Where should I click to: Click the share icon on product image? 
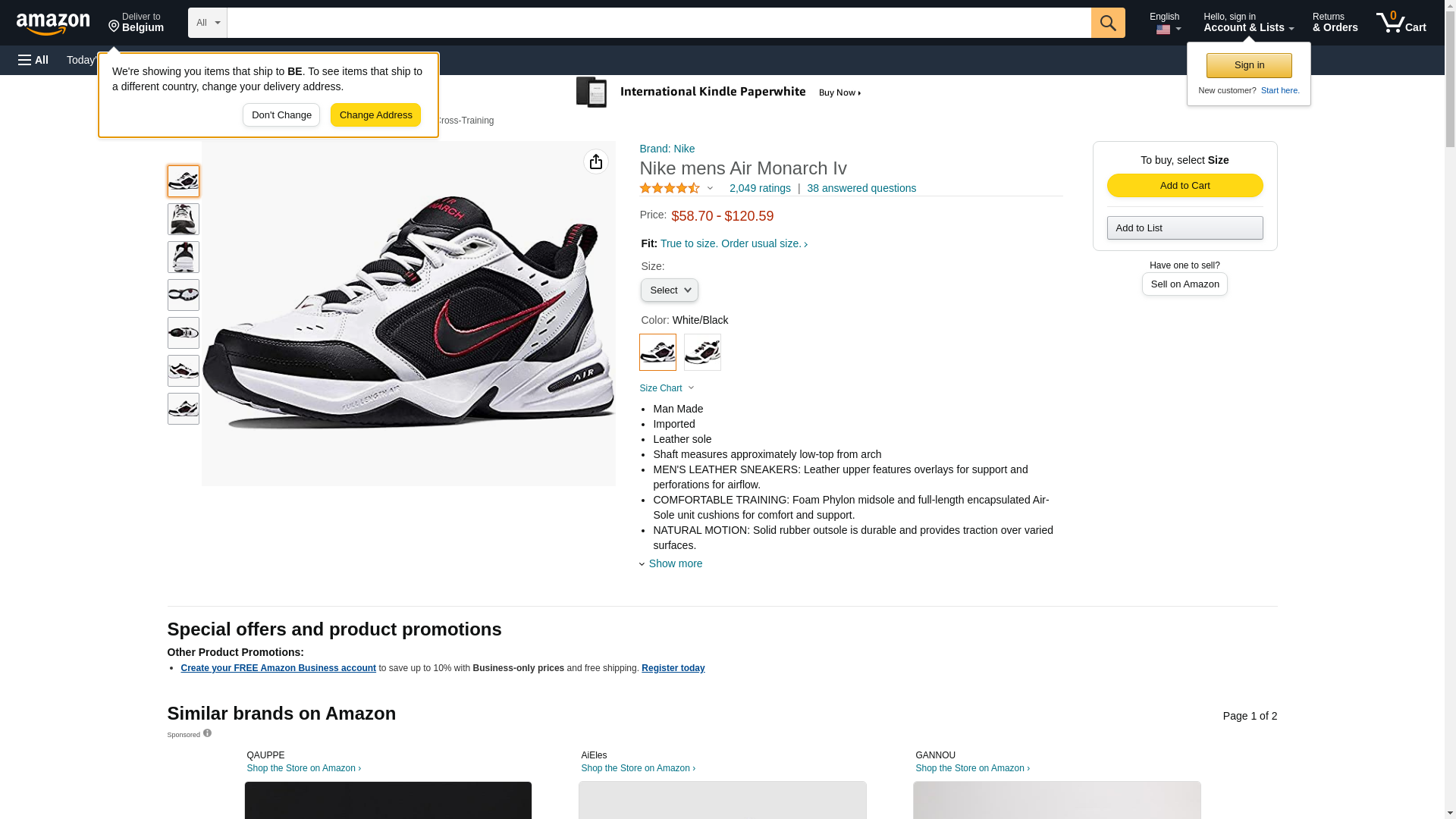[x=596, y=162]
